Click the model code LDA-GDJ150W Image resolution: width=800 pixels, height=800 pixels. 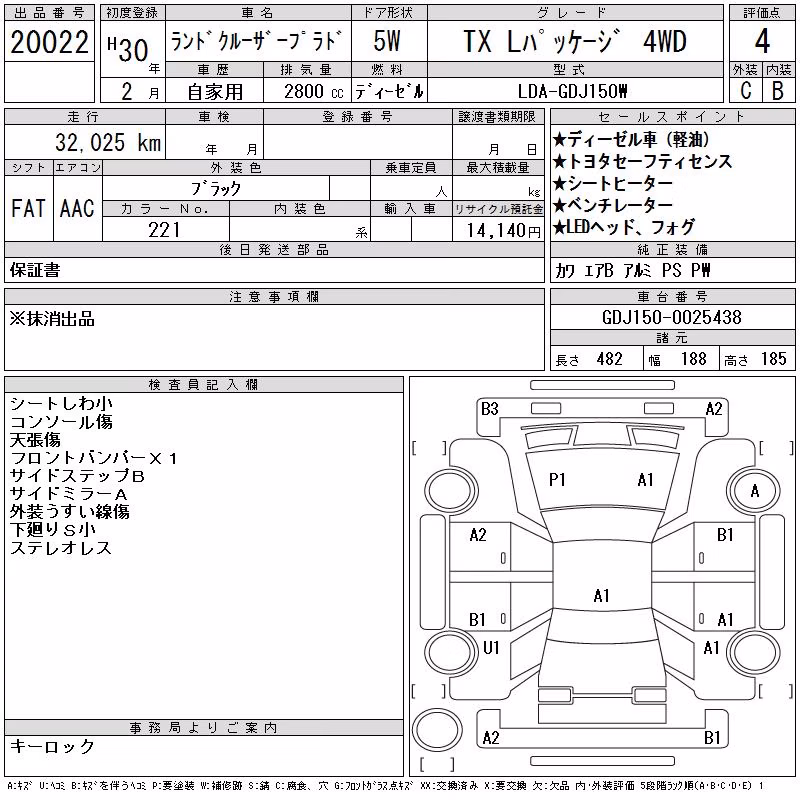[x=572, y=91]
